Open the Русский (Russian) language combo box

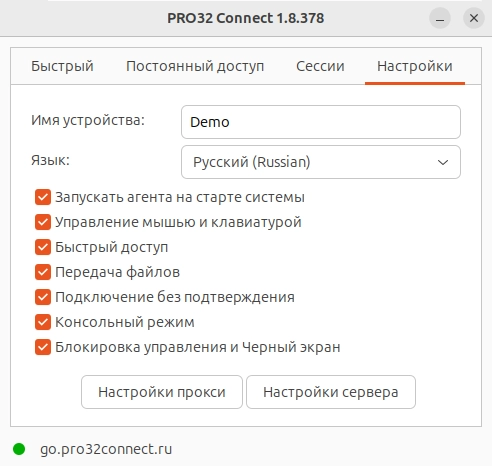[x=321, y=162]
